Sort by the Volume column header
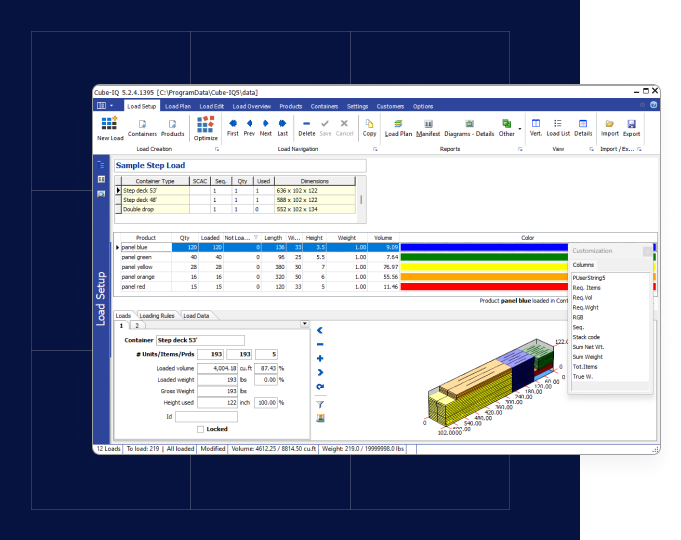Viewport: 681px width, 540px height. tap(383, 238)
